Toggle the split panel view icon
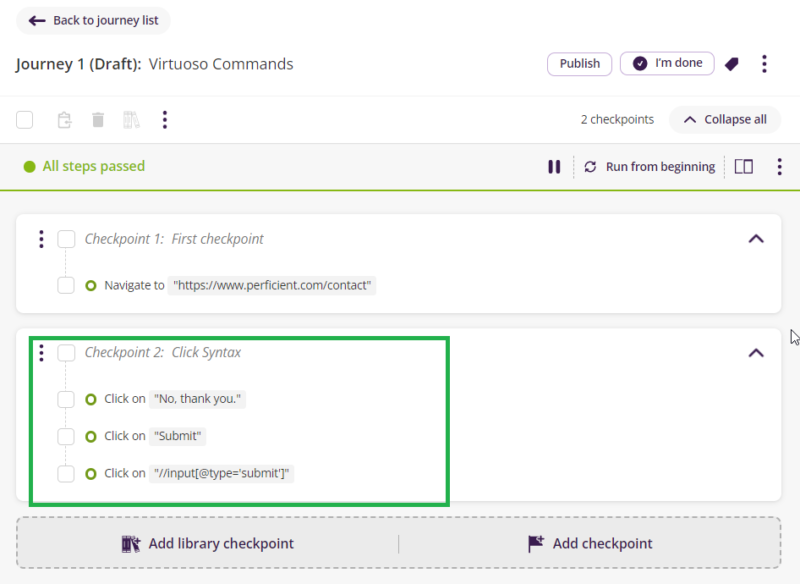The width and height of the screenshot is (800, 584). click(743, 167)
